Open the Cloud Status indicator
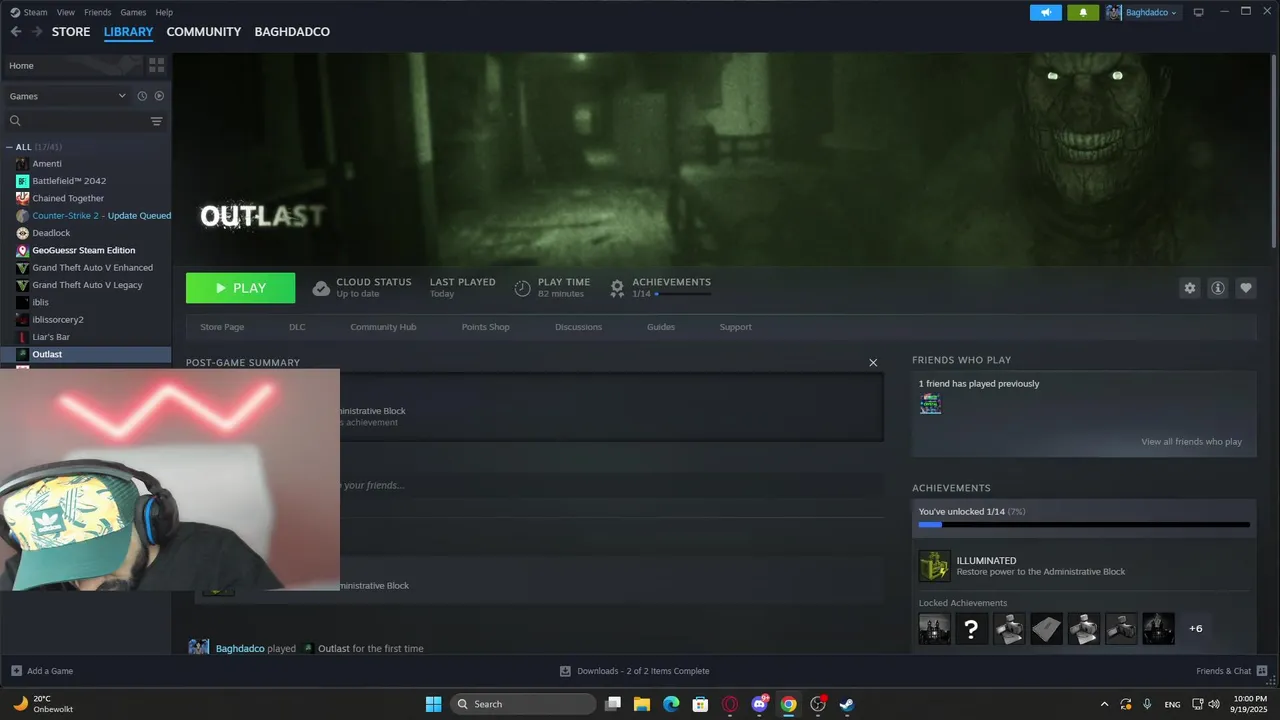Image resolution: width=1280 pixels, height=720 pixels. coord(362,288)
